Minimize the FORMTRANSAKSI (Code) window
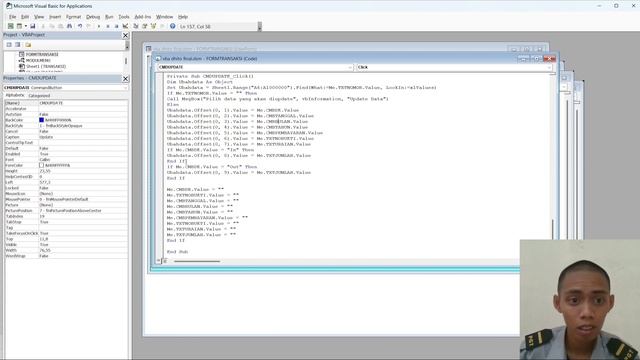Viewport: 640px width, 360px height. [x=524, y=59]
